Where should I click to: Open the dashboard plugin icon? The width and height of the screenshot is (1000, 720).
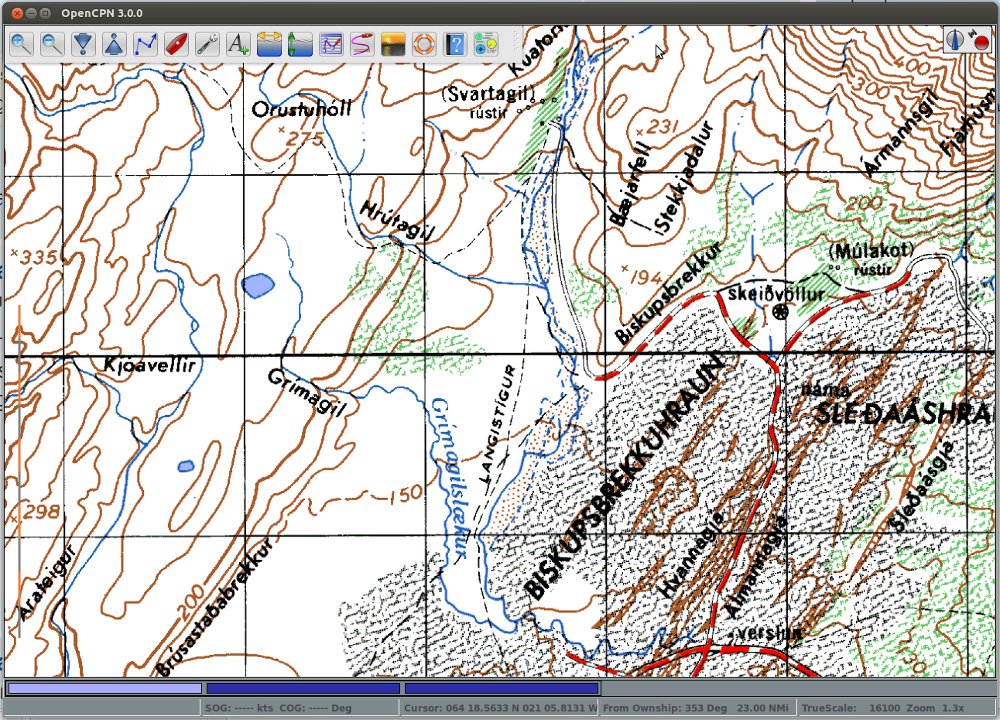point(486,44)
